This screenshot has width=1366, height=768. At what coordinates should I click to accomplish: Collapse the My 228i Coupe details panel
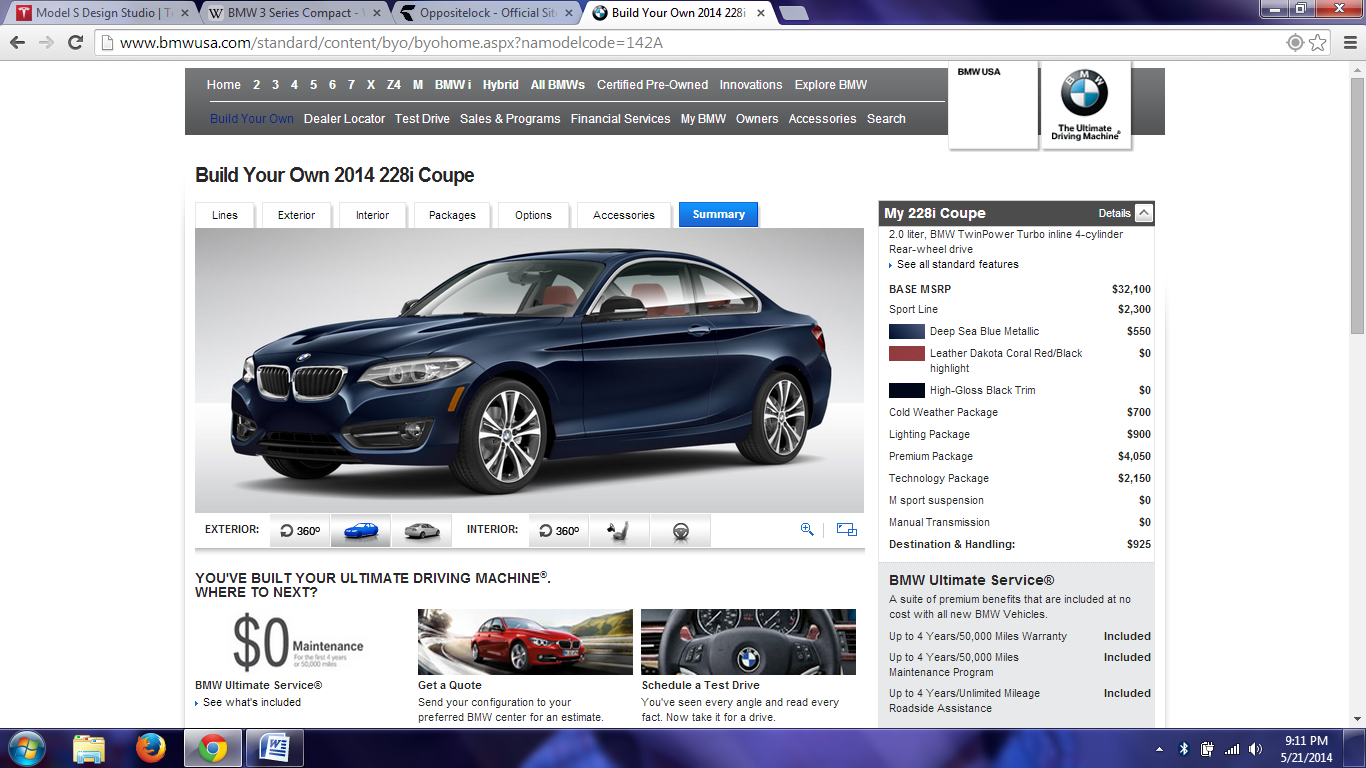tap(1144, 213)
